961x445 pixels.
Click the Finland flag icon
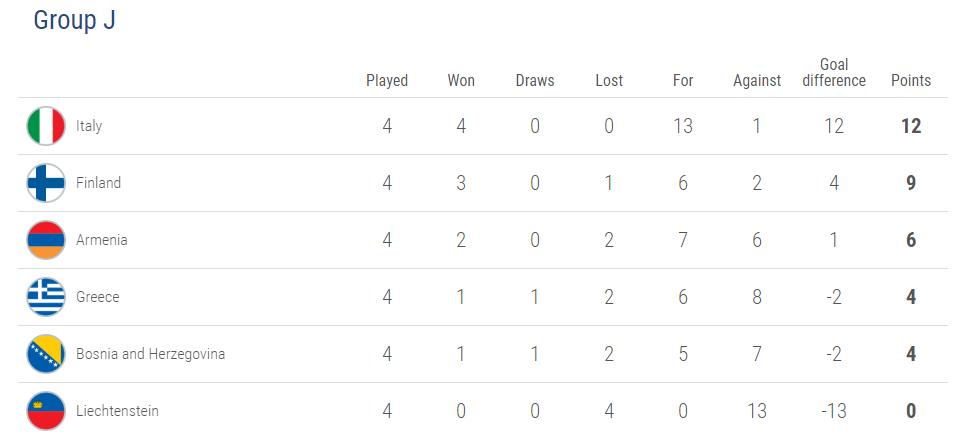46,184
